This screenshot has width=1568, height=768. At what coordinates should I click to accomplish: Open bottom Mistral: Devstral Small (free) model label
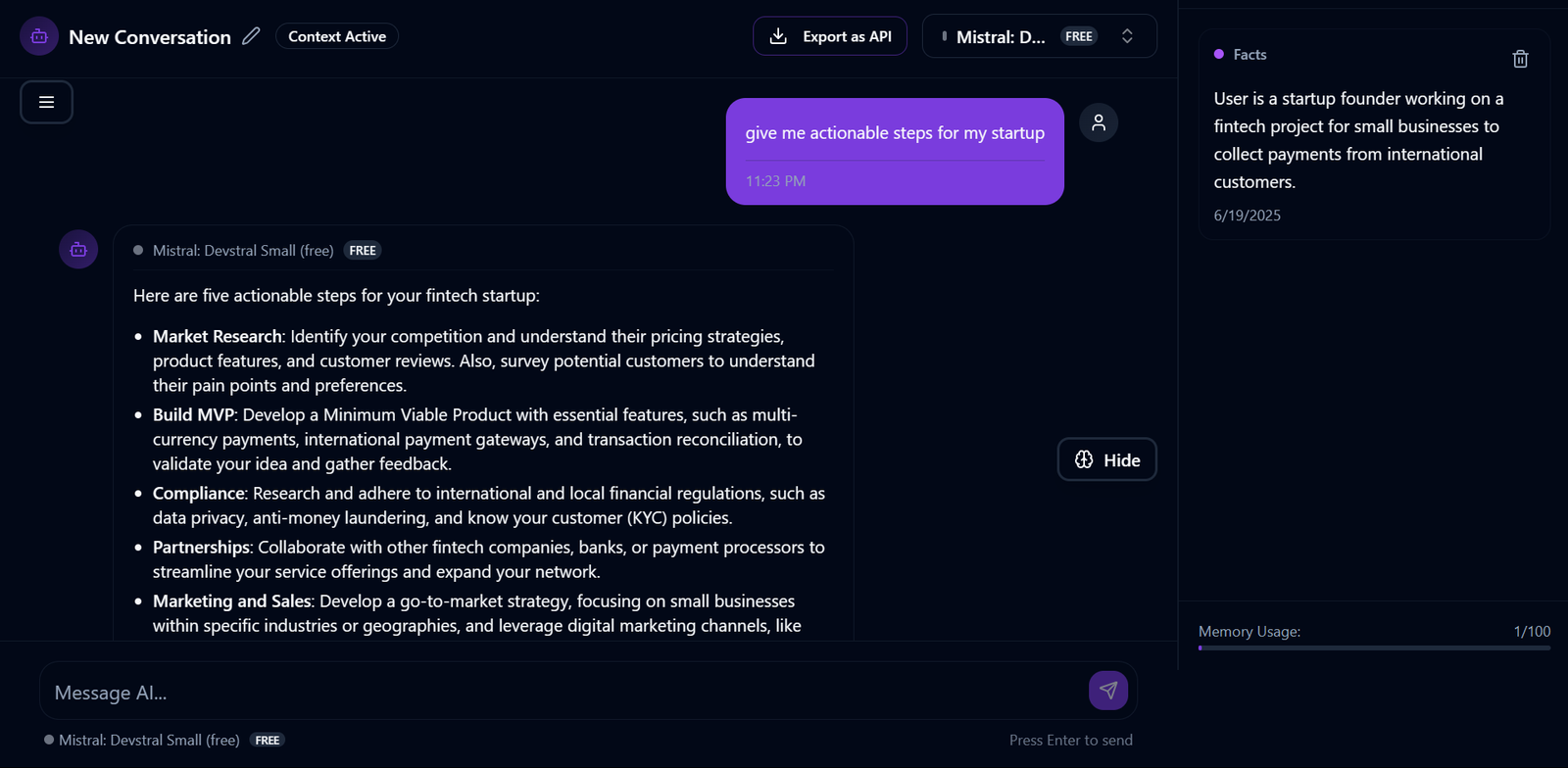point(149,740)
